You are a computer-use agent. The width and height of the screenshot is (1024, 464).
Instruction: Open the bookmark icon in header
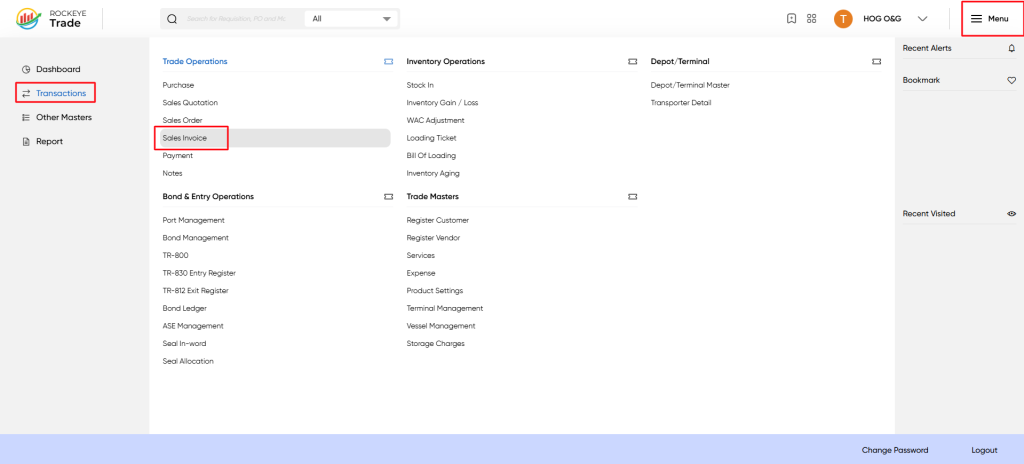pyautogui.click(x=792, y=19)
